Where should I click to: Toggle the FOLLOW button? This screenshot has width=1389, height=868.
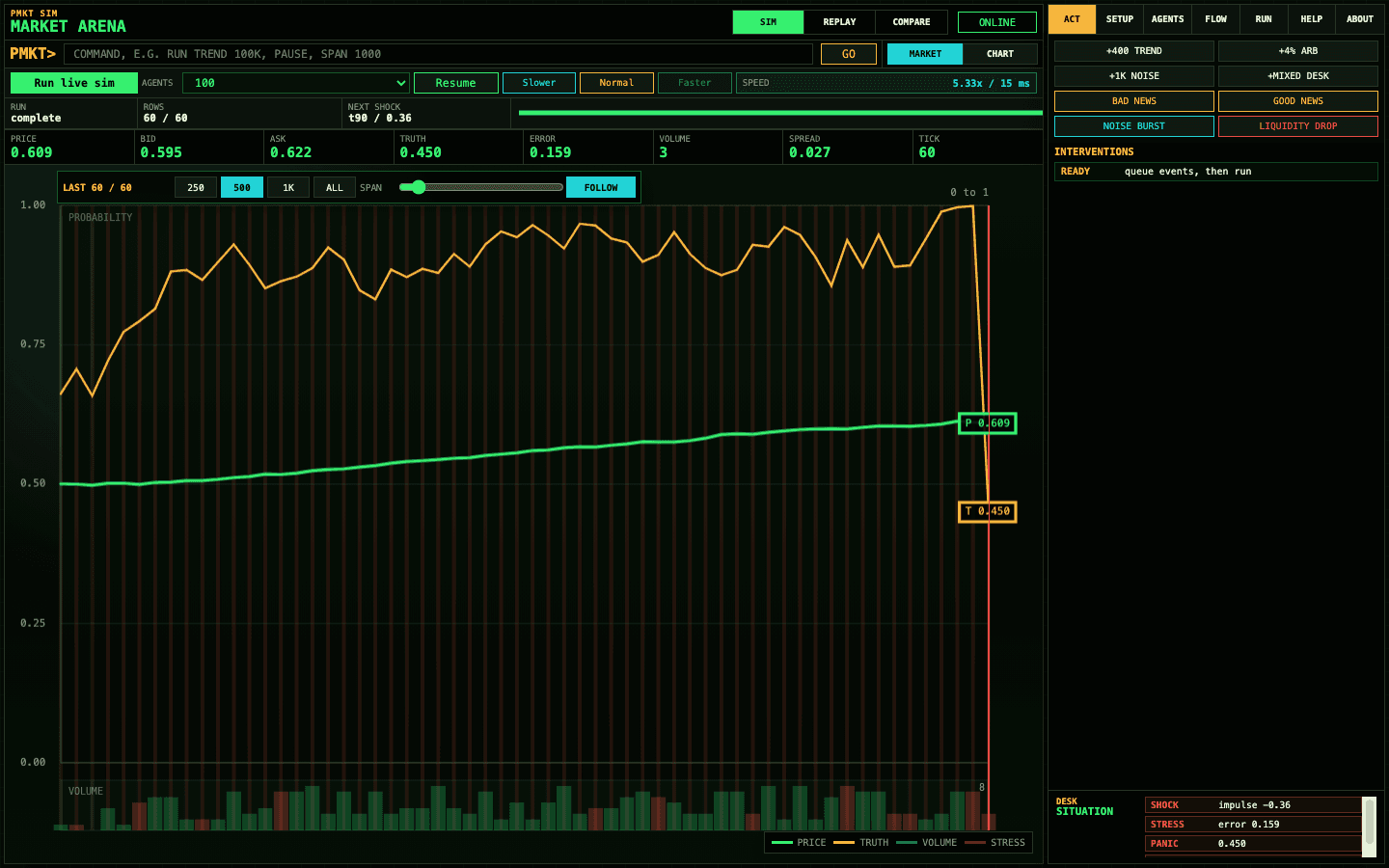601,187
